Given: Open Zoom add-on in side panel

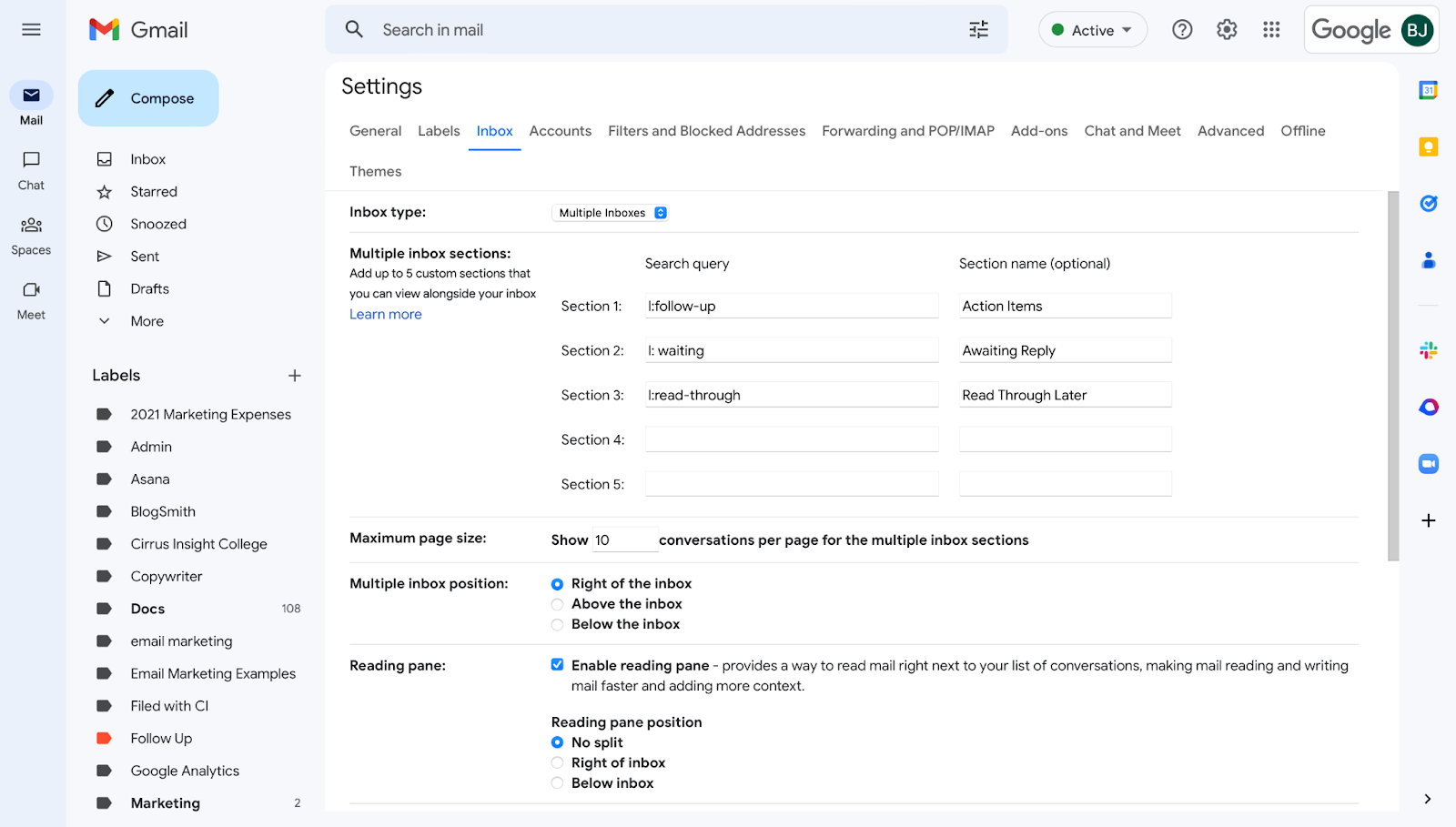Looking at the screenshot, I should [x=1428, y=464].
